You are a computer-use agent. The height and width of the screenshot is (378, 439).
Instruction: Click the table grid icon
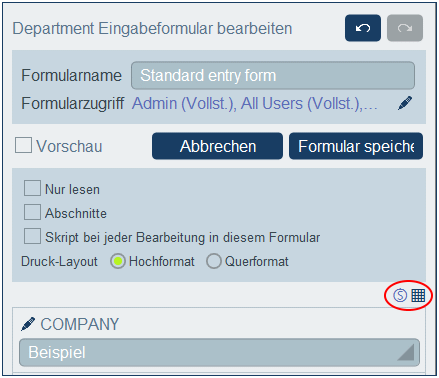(418, 295)
